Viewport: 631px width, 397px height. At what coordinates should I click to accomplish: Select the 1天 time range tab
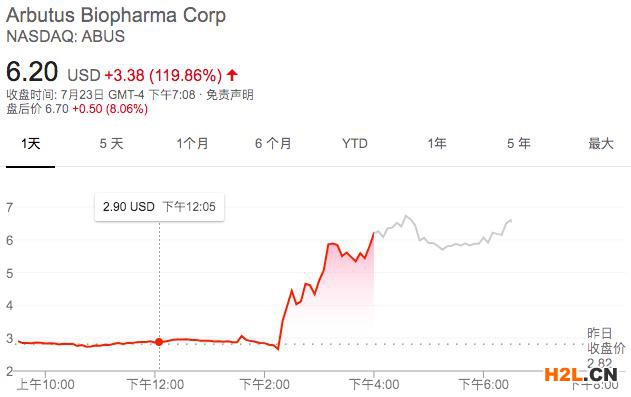pyautogui.click(x=31, y=144)
